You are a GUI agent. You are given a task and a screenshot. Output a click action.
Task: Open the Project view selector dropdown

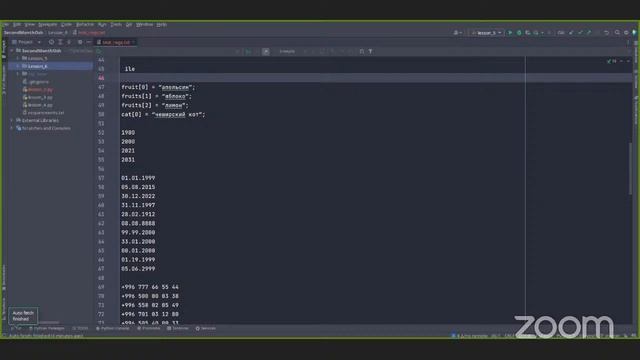click(x=27, y=42)
